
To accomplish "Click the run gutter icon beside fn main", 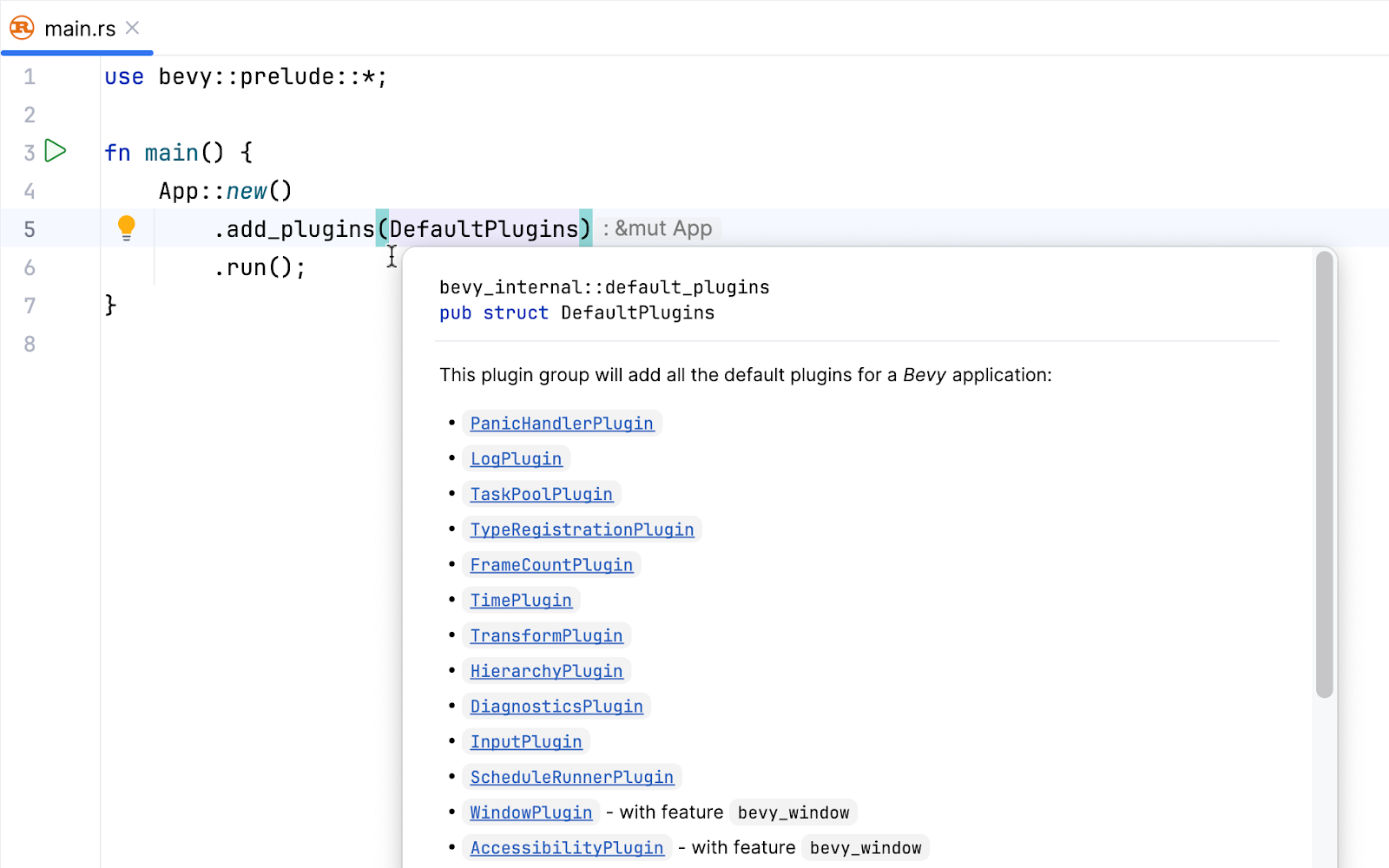I will pyautogui.click(x=56, y=151).
